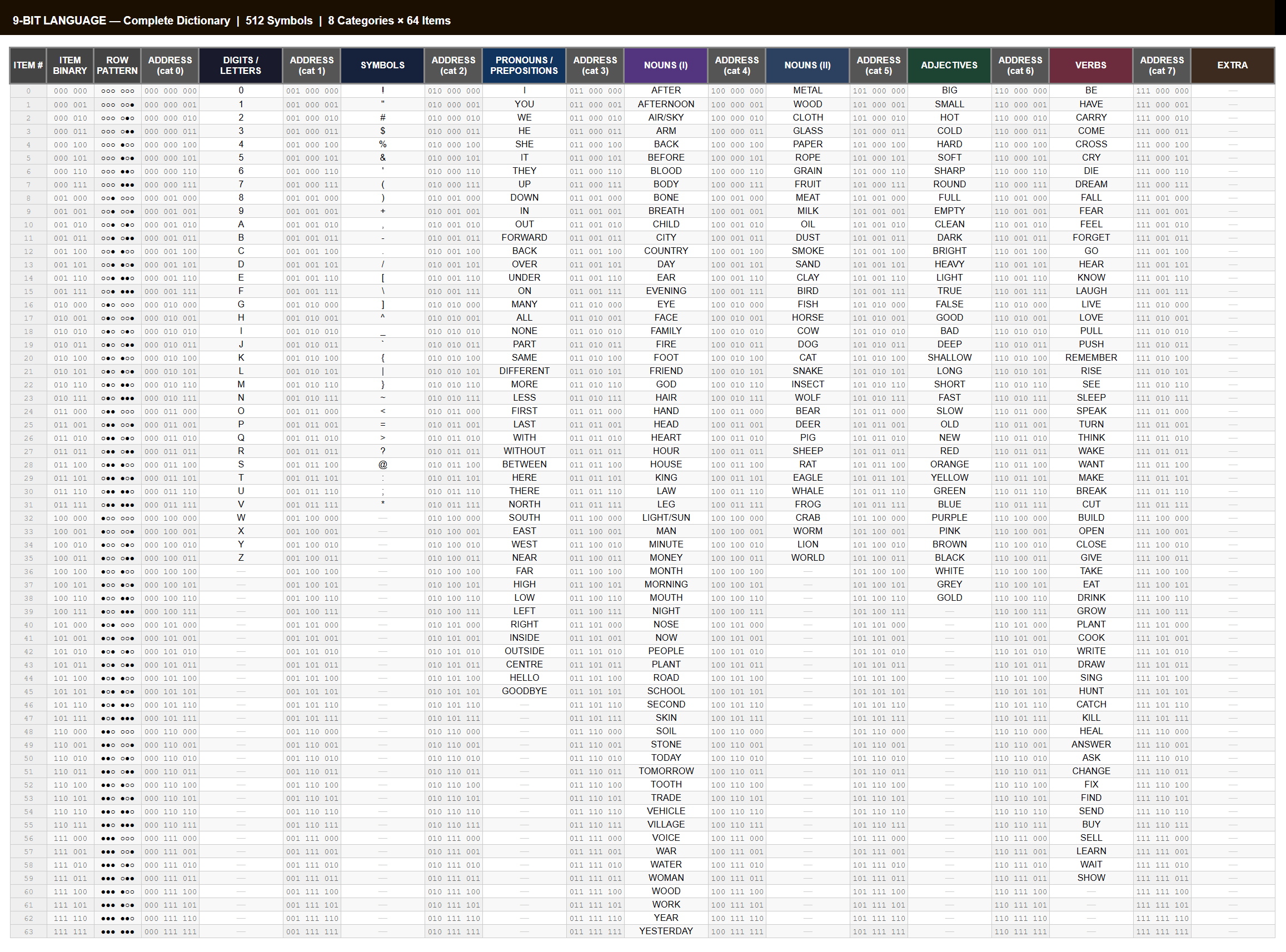This screenshot has width=1286, height=952.
Task: Click the ITEM BINARY column header
Action: coord(69,65)
